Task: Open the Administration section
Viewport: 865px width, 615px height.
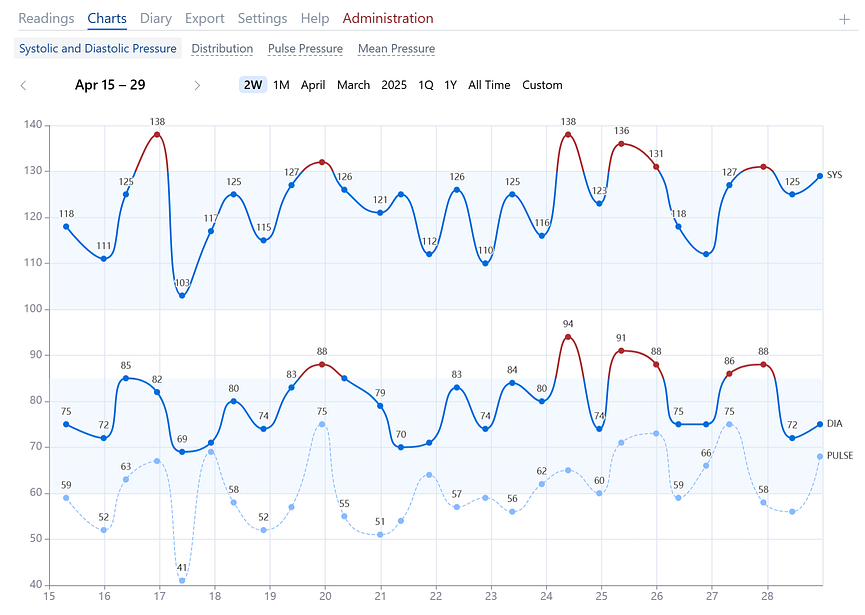Action: click(388, 18)
